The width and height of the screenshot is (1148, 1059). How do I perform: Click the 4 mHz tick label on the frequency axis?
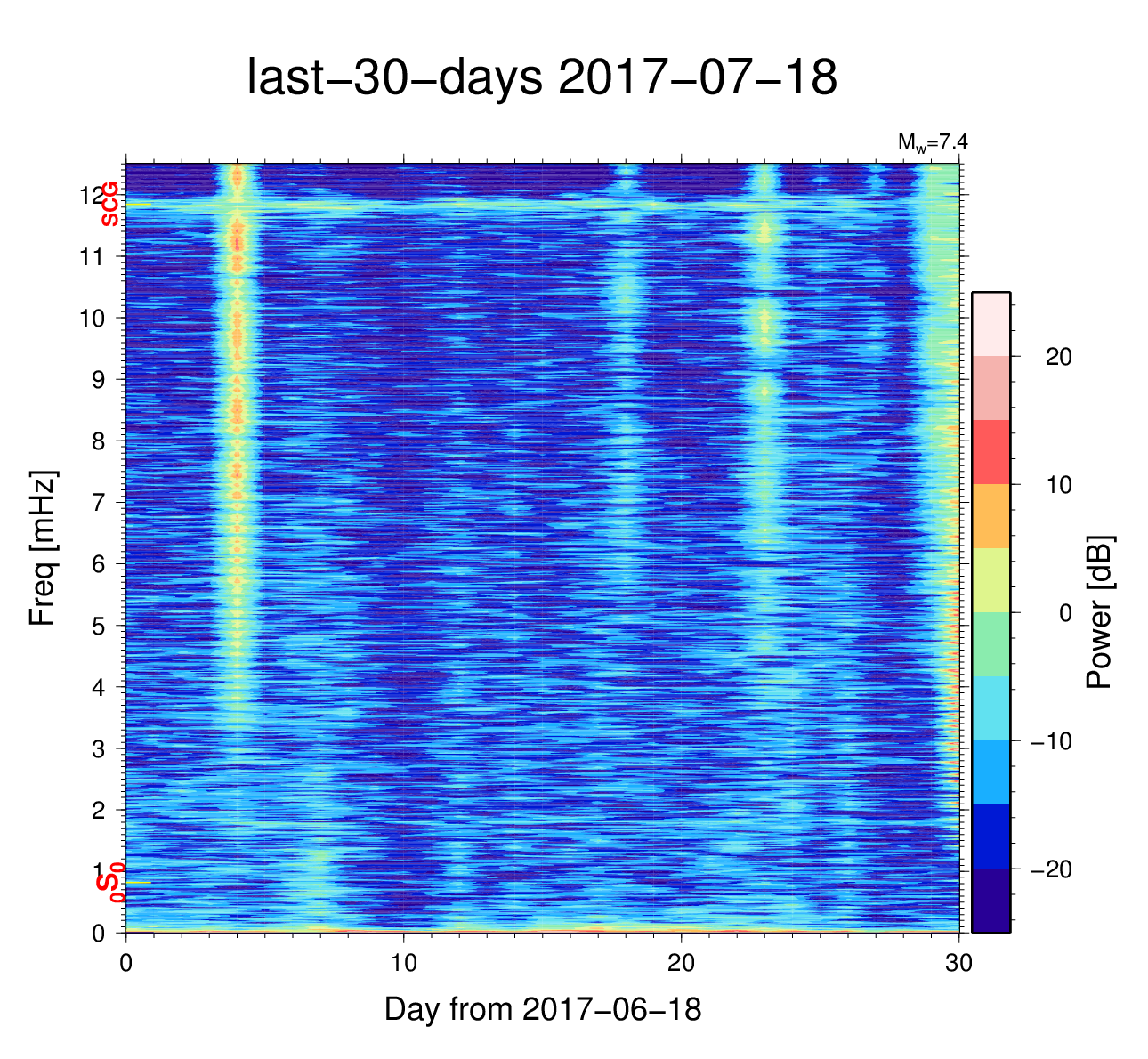coord(98,688)
